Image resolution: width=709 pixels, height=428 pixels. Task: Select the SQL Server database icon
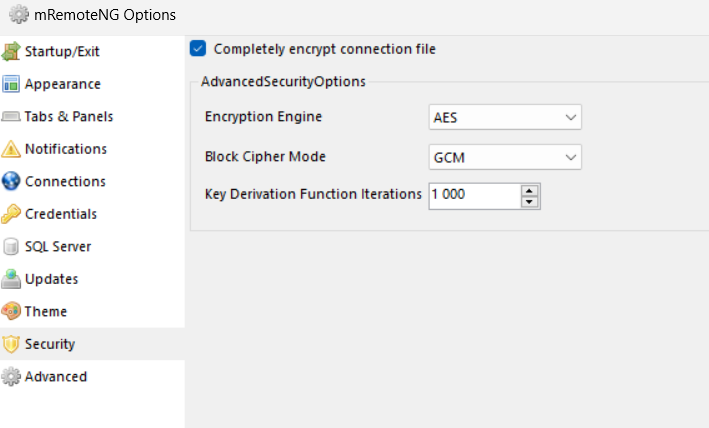pyautogui.click(x=11, y=247)
